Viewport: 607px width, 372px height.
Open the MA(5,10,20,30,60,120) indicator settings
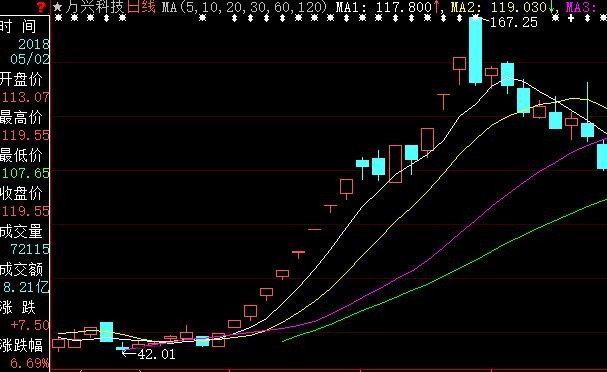click(244, 7)
